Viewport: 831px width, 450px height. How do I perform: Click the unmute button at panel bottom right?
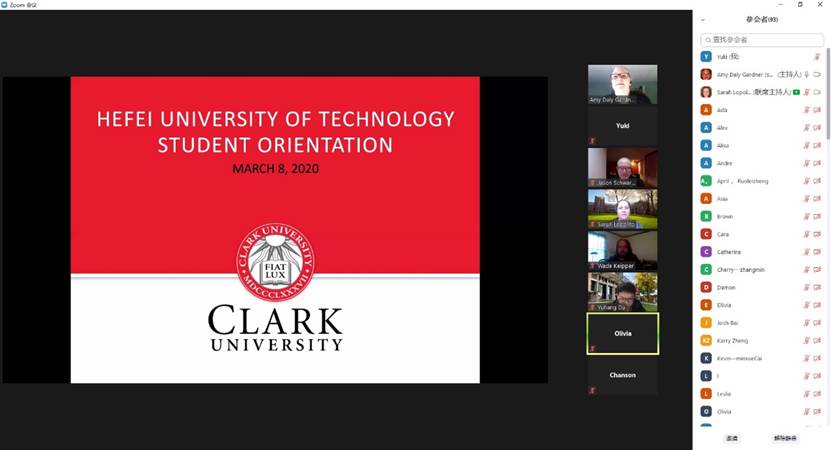(785, 438)
